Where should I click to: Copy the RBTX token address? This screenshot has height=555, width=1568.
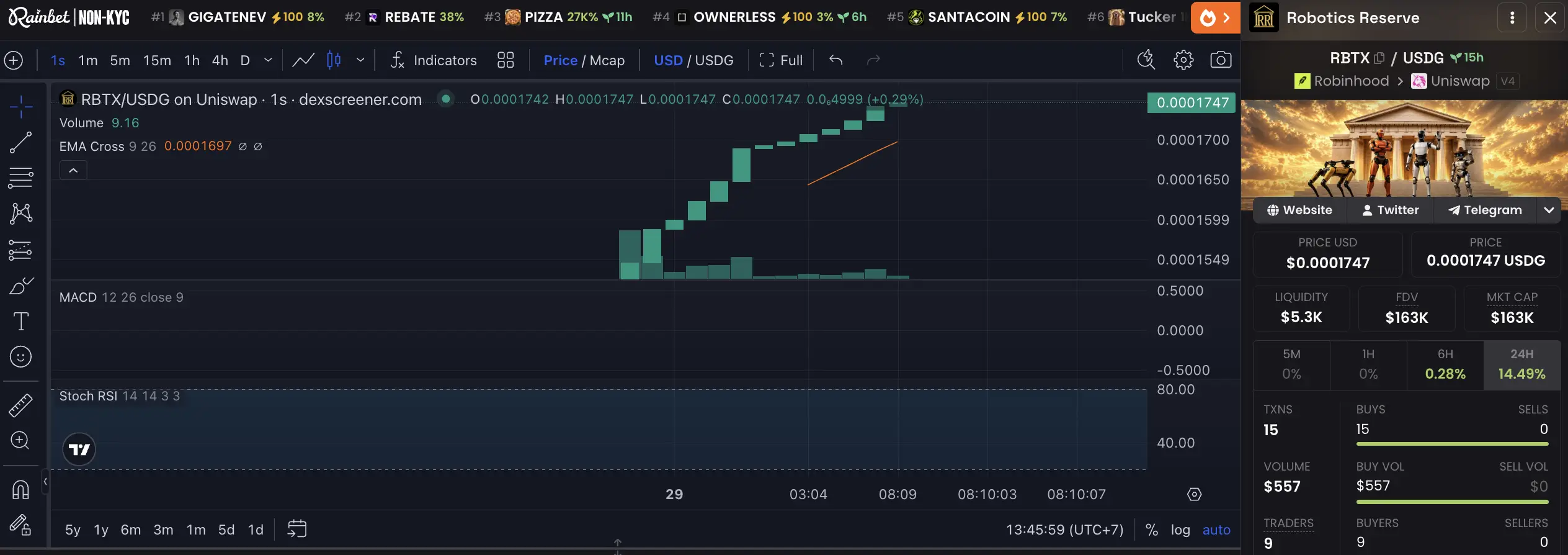(x=1379, y=58)
